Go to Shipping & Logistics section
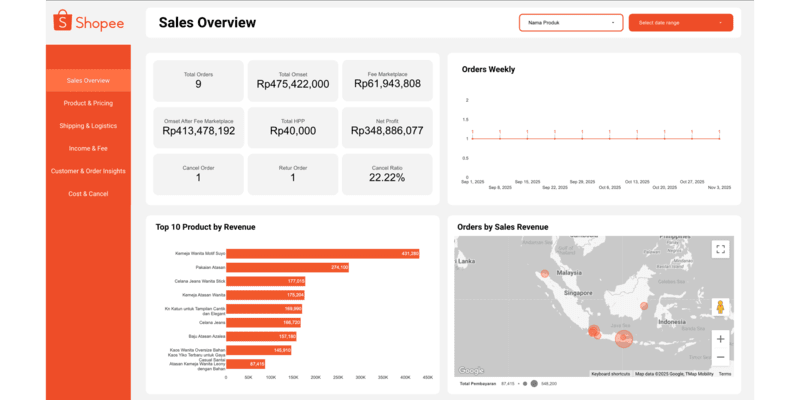 [88, 126]
